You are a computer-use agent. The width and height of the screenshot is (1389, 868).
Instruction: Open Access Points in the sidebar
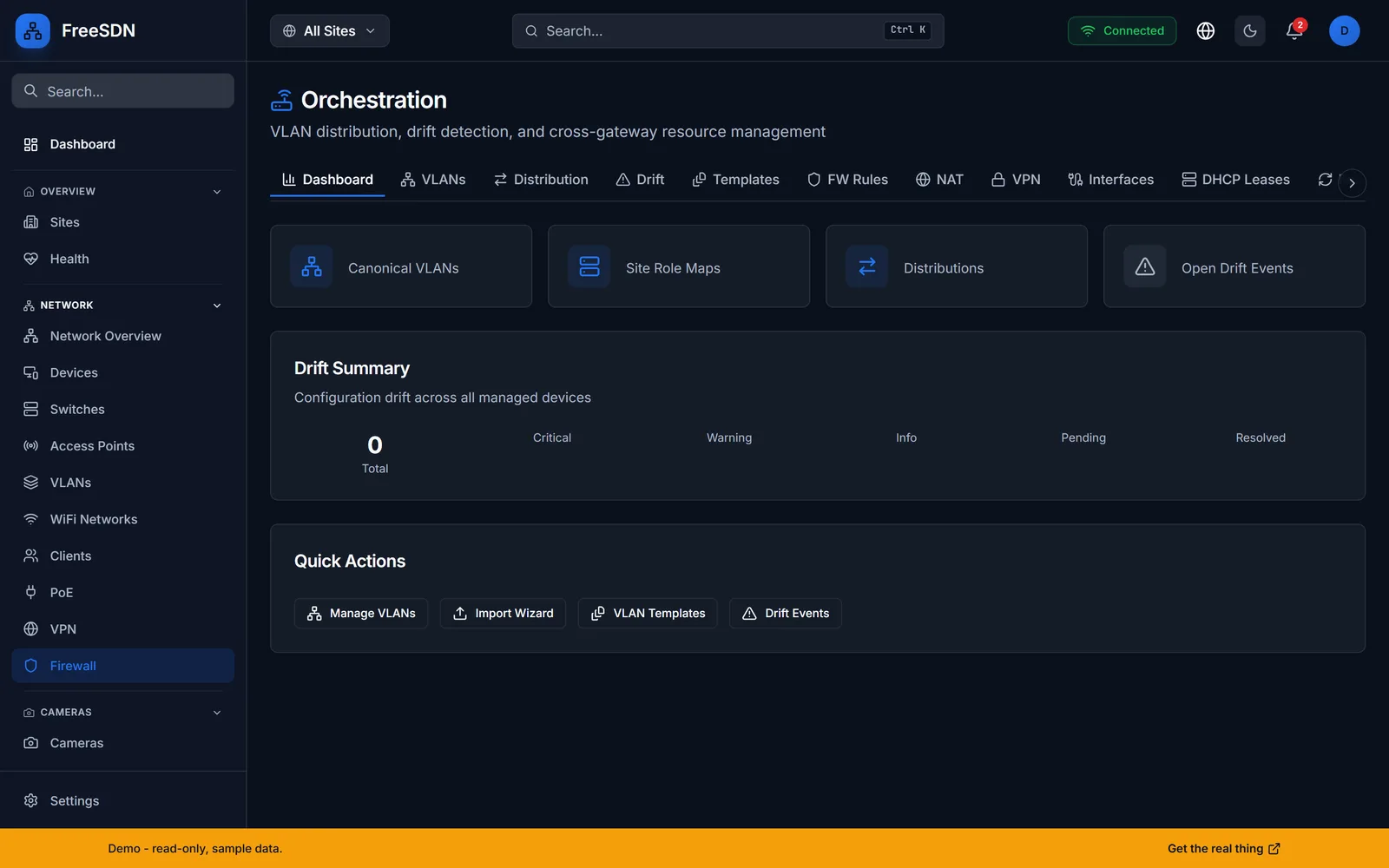(x=122, y=446)
